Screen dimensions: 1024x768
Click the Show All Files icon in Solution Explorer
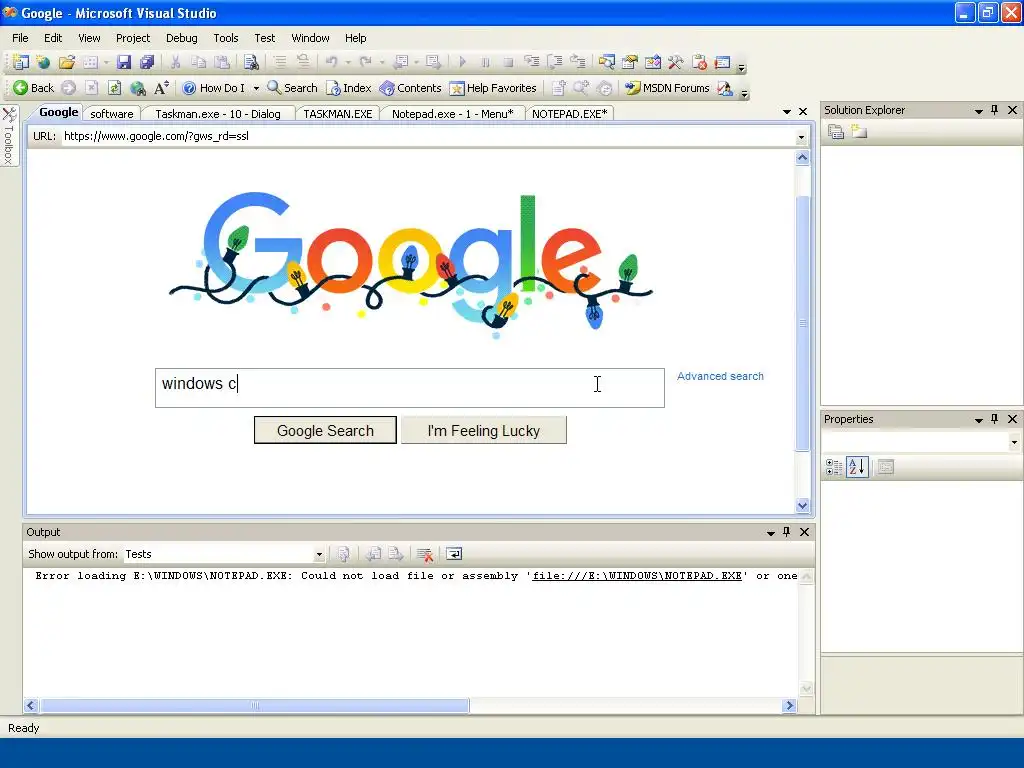pos(859,132)
